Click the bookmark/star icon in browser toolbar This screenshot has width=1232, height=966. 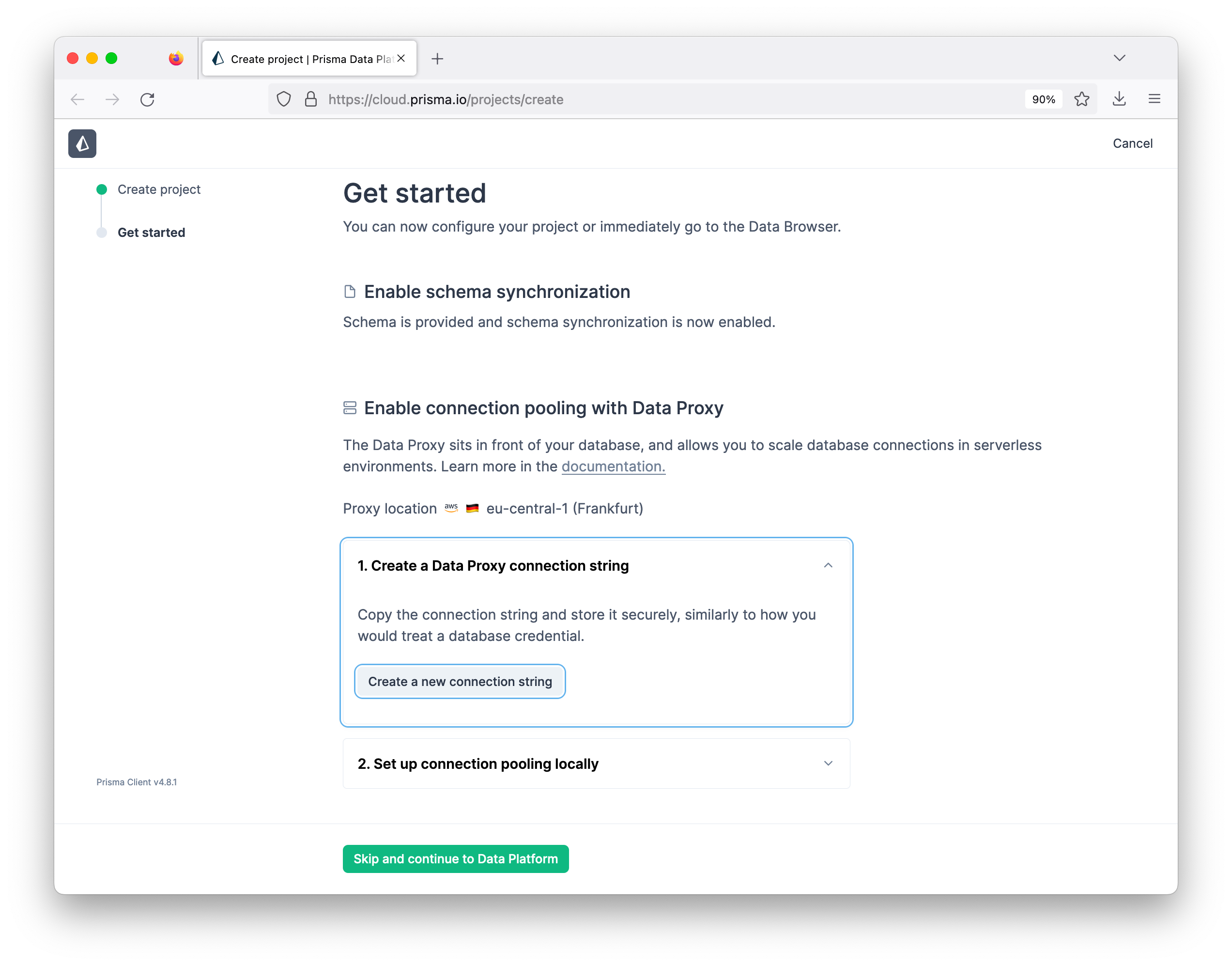(x=1083, y=99)
